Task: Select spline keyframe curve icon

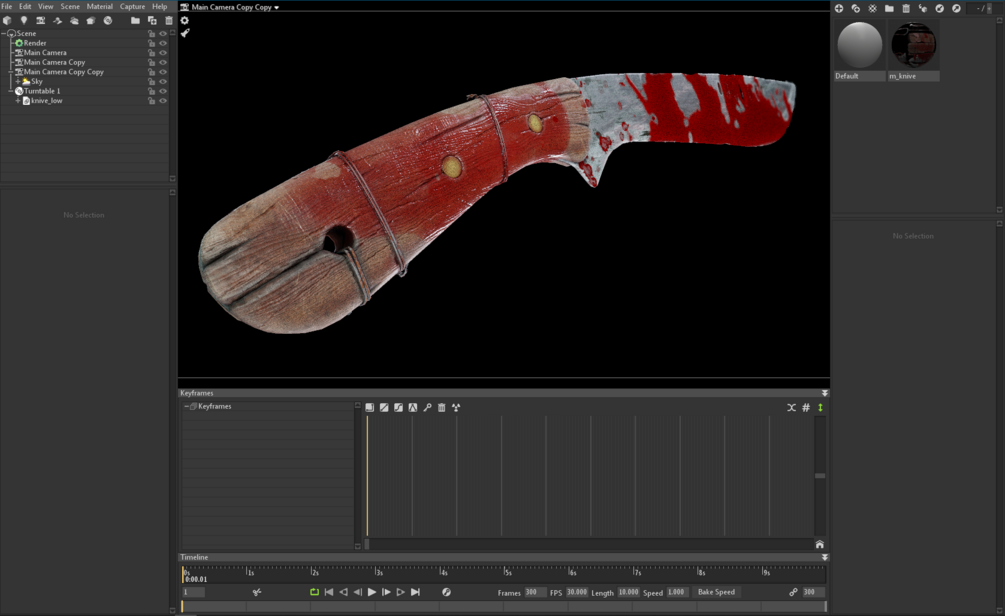Action: [398, 408]
